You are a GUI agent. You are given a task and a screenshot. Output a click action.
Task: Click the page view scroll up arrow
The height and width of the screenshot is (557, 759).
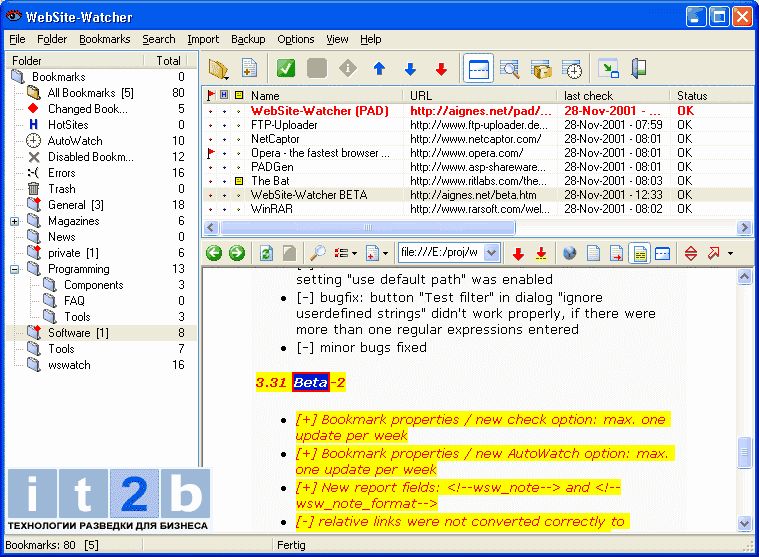[x=744, y=277]
